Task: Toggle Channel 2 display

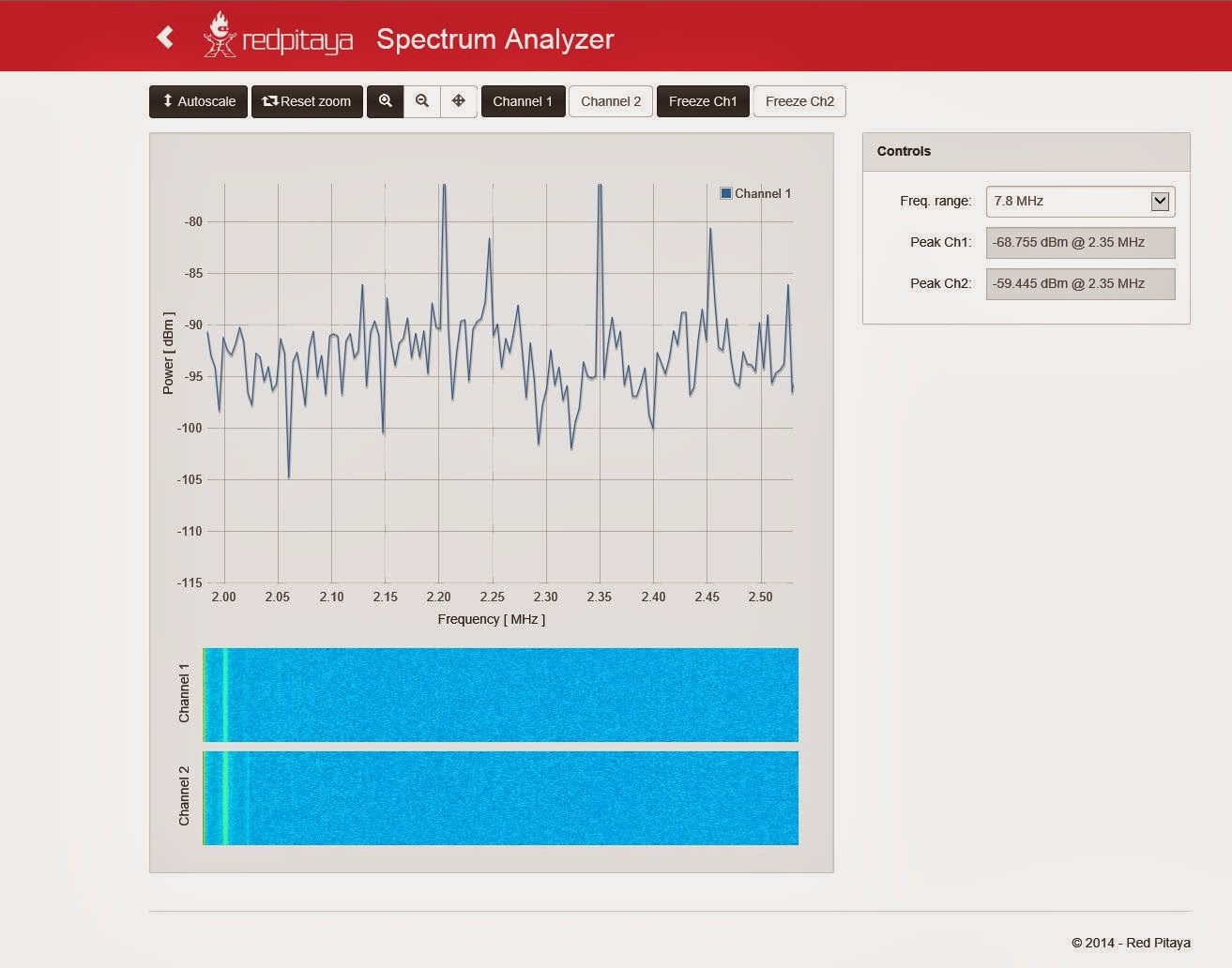Action: [611, 101]
